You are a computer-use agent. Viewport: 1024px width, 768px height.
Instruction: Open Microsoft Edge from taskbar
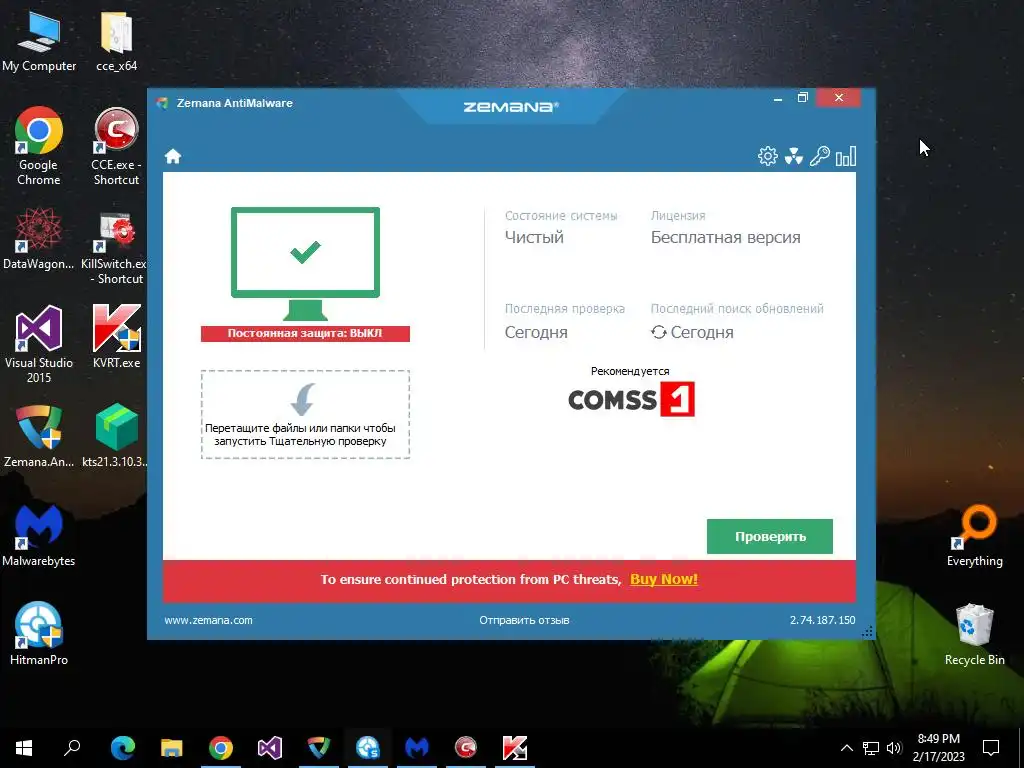pos(123,748)
